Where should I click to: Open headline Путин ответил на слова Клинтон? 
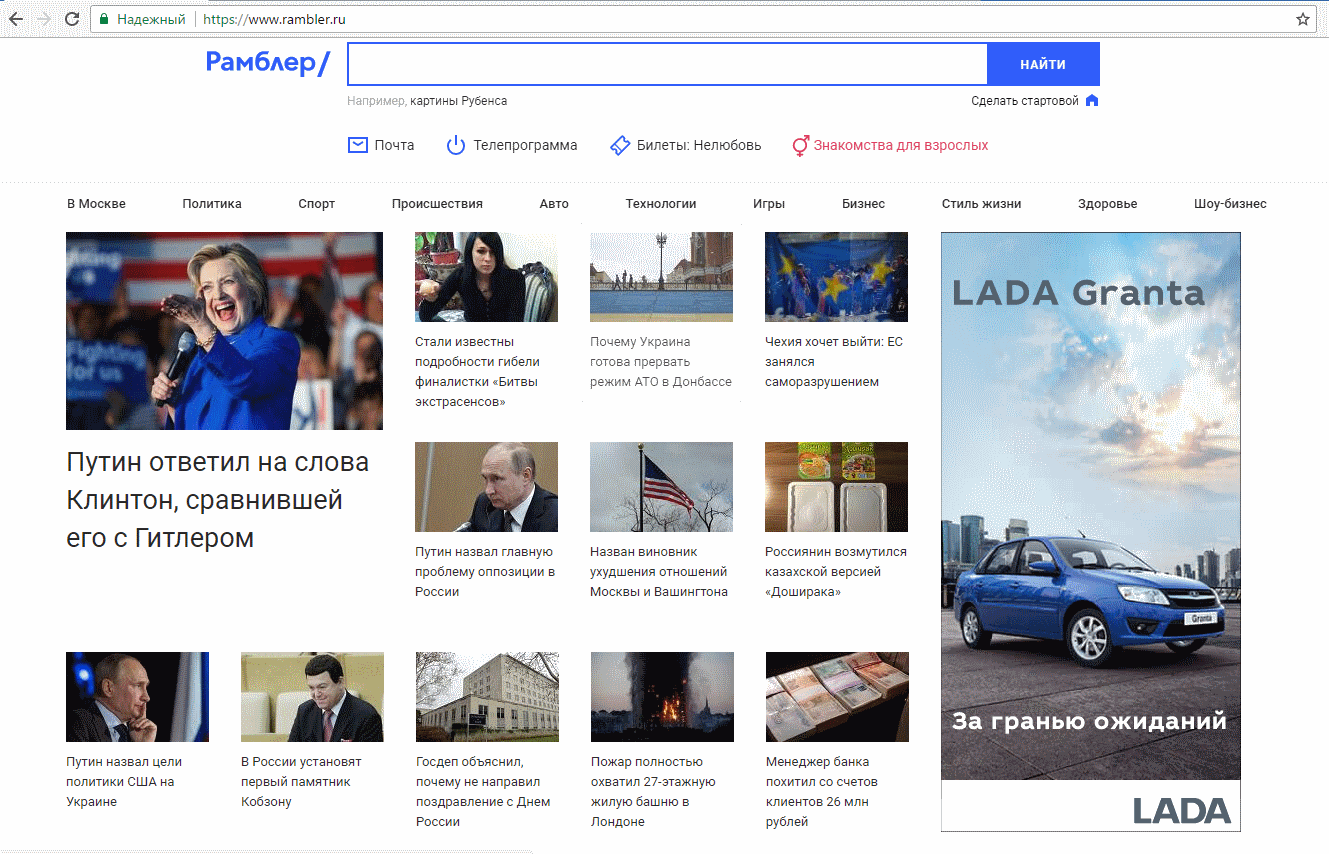(x=217, y=500)
